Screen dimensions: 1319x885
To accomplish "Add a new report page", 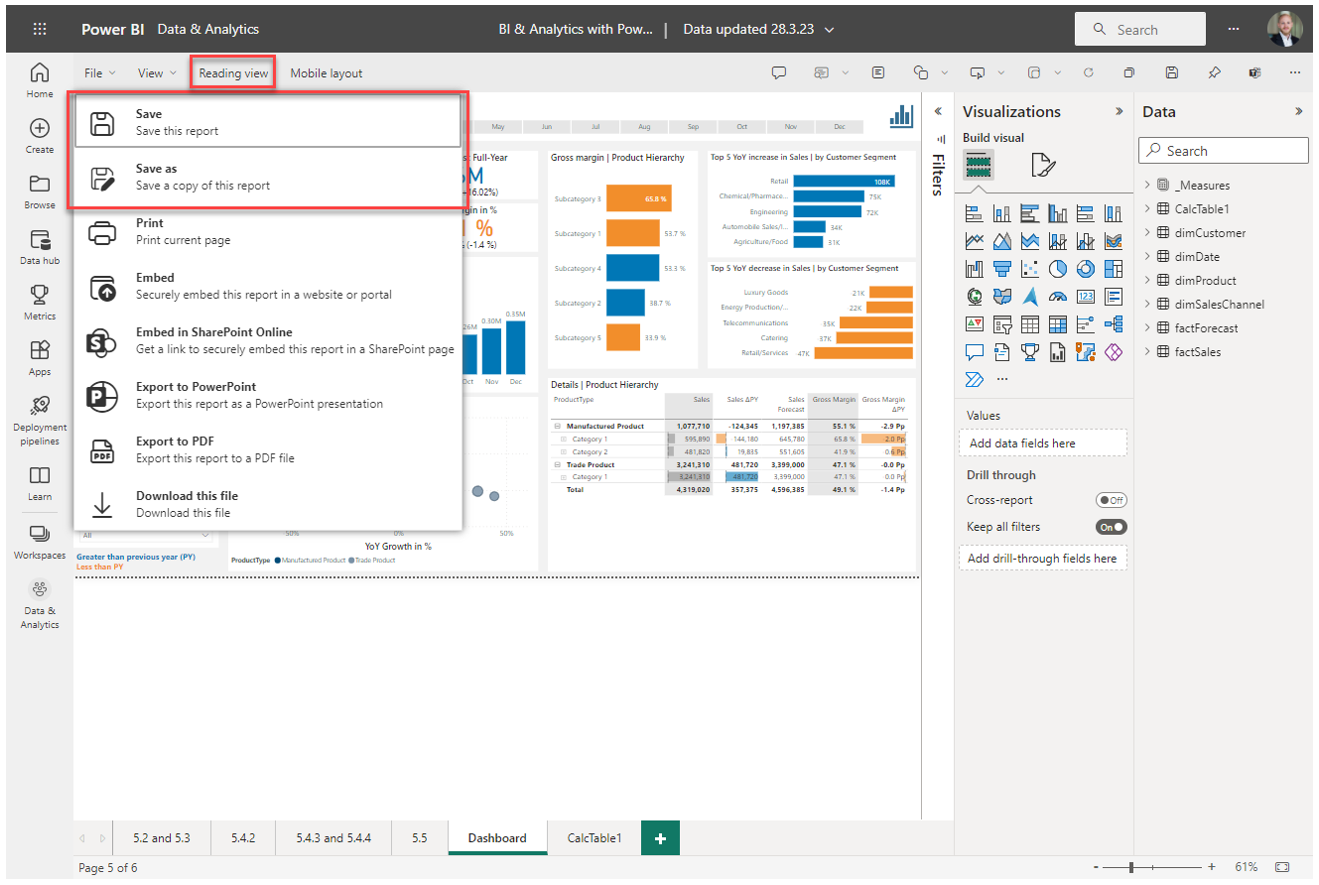I will (x=660, y=838).
